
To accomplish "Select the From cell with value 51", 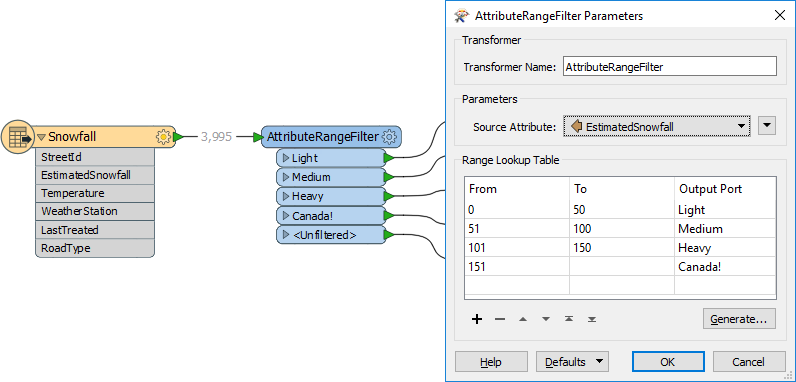I will (517, 229).
